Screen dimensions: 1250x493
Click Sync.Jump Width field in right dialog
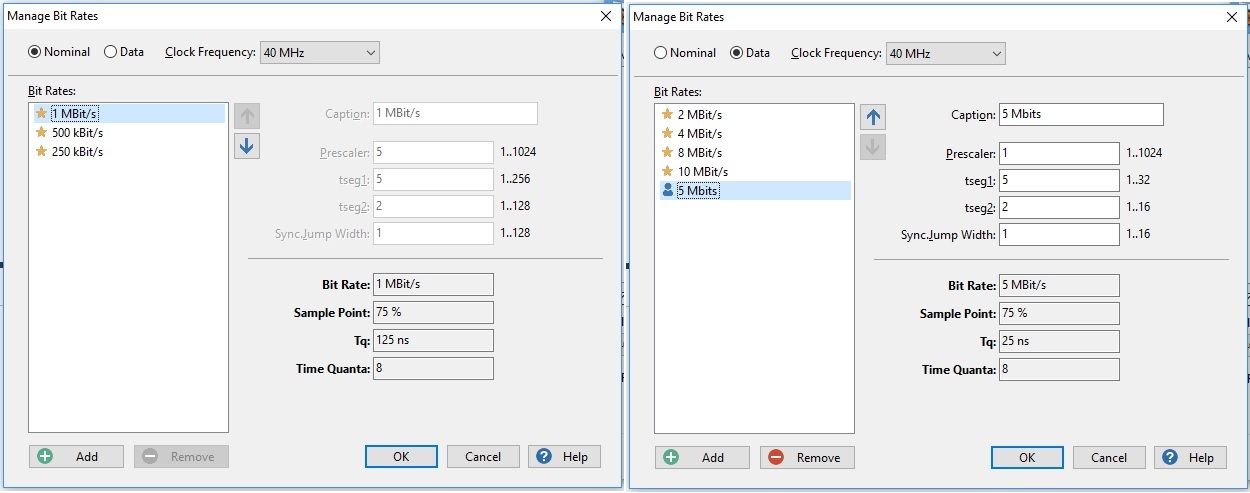(x=1059, y=234)
